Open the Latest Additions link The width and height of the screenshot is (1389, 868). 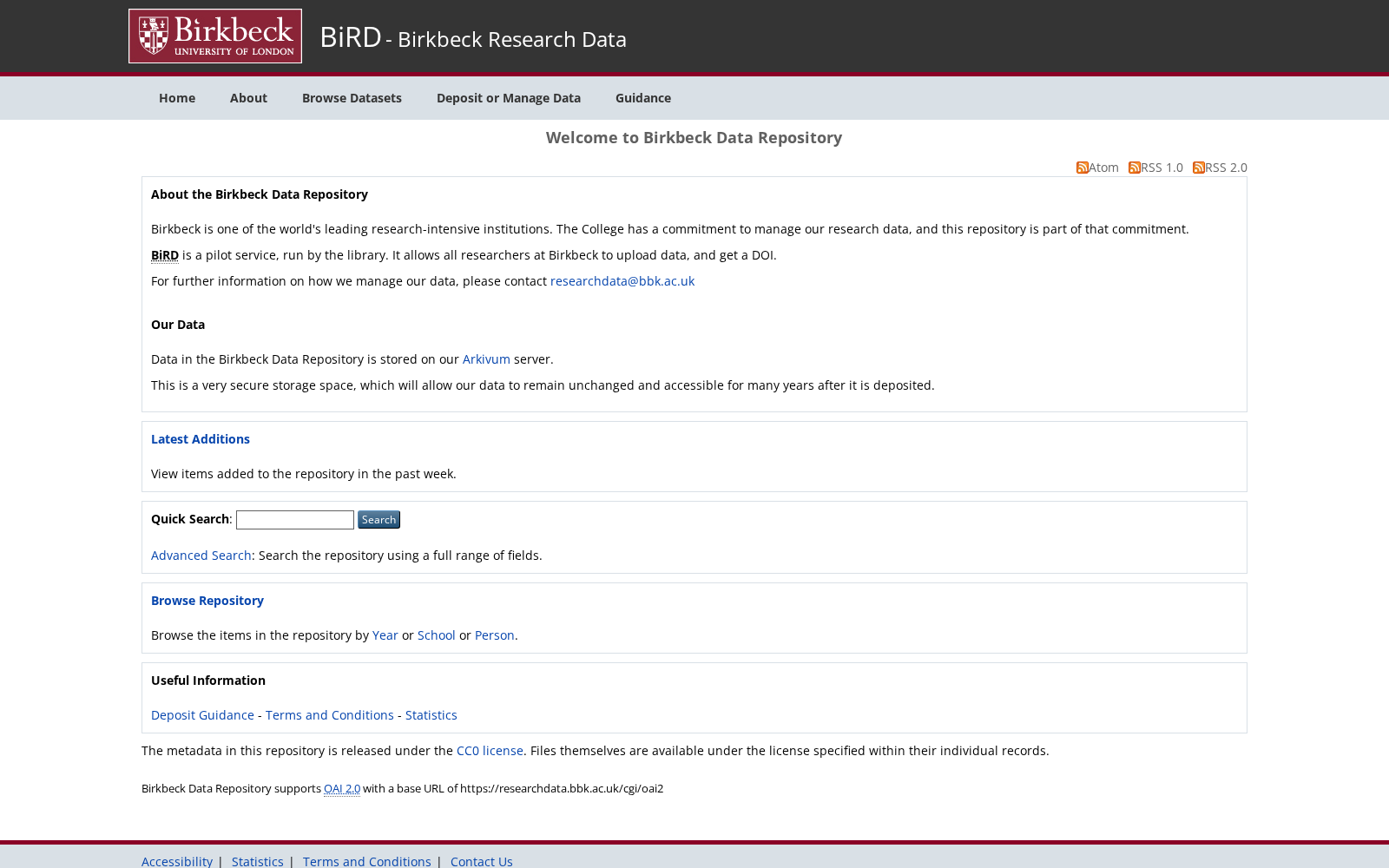(201, 439)
